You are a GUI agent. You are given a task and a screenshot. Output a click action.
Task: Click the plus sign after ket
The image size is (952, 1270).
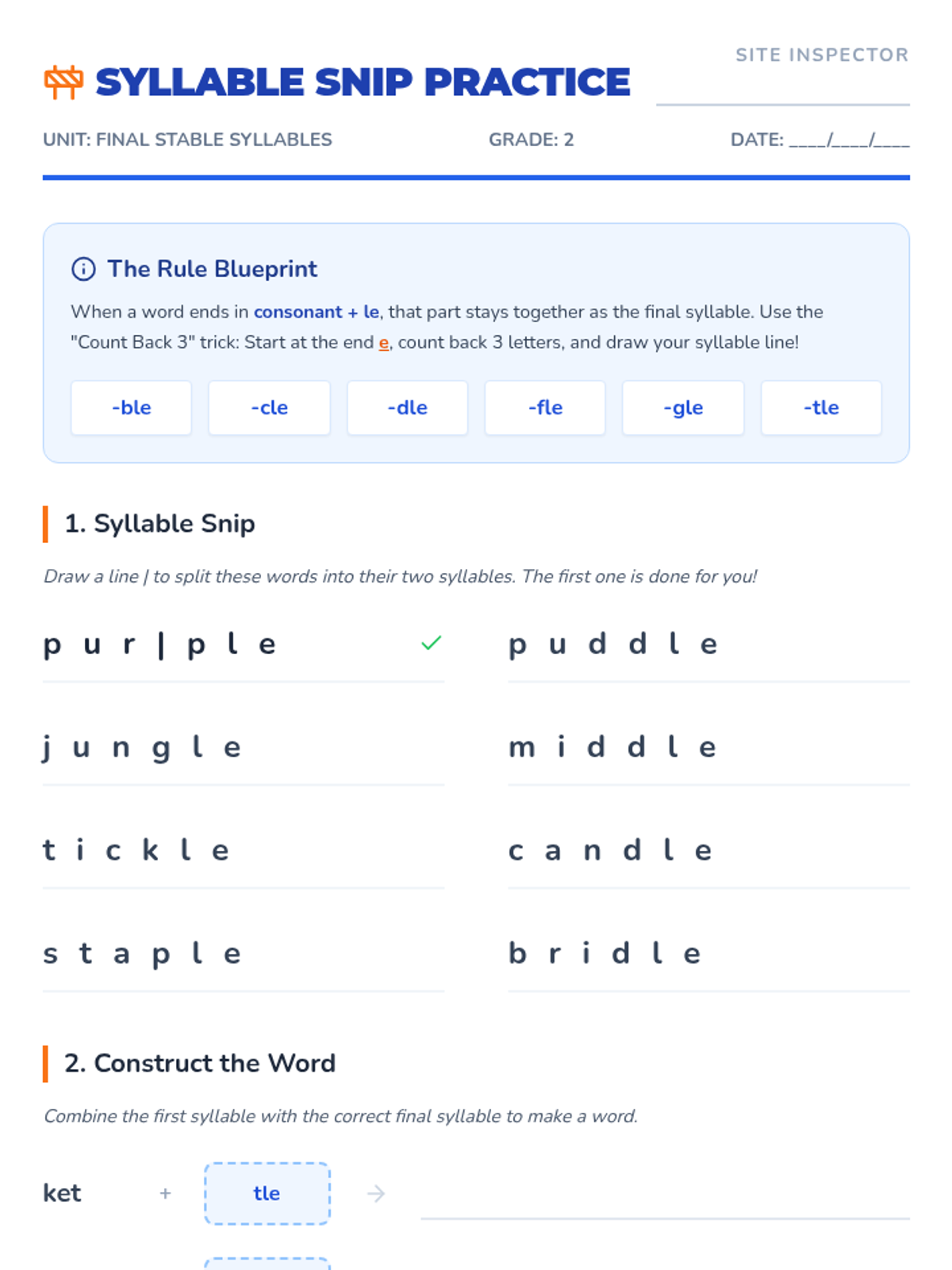(x=165, y=1193)
